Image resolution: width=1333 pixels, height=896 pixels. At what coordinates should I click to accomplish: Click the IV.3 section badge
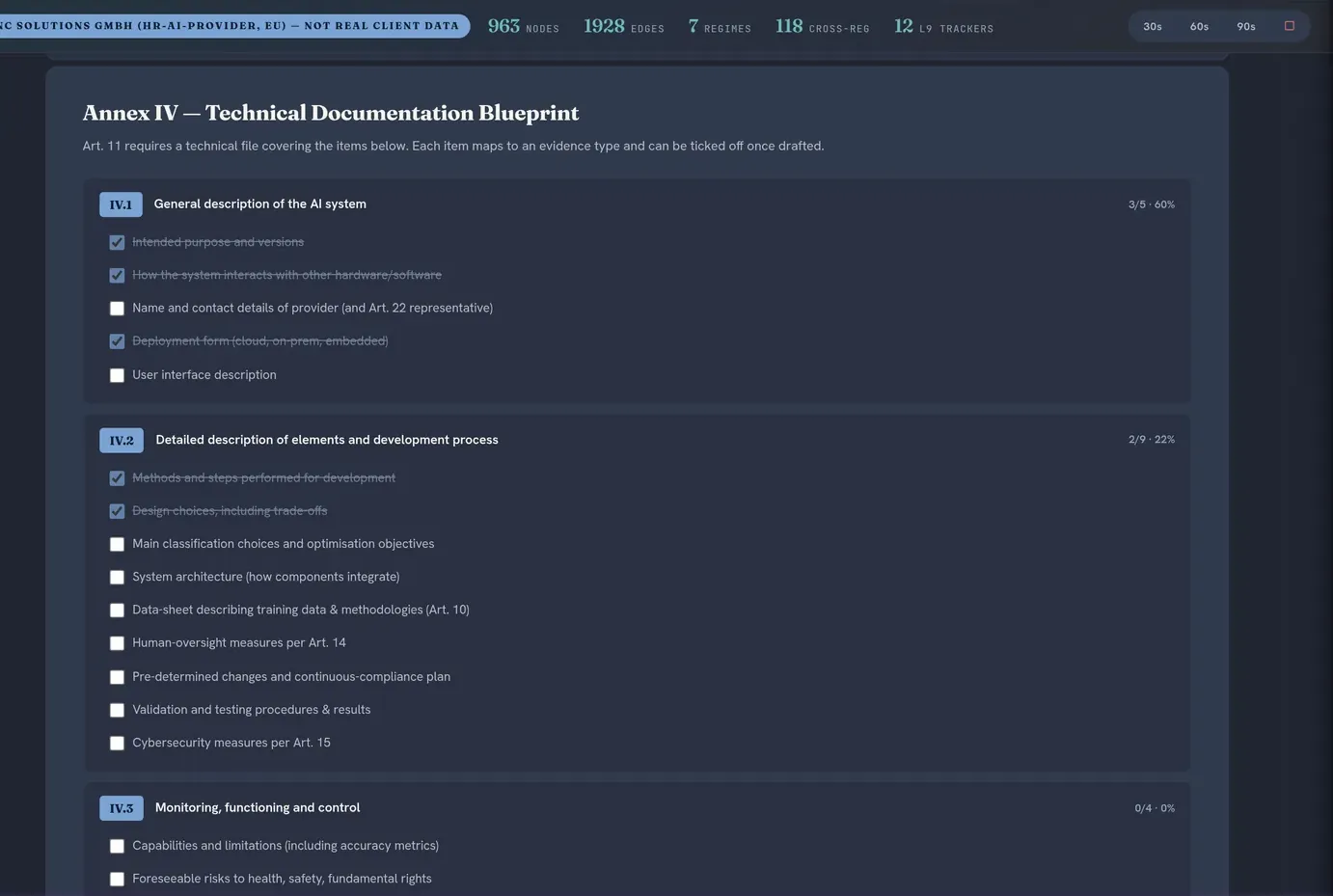[x=122, y=808]
